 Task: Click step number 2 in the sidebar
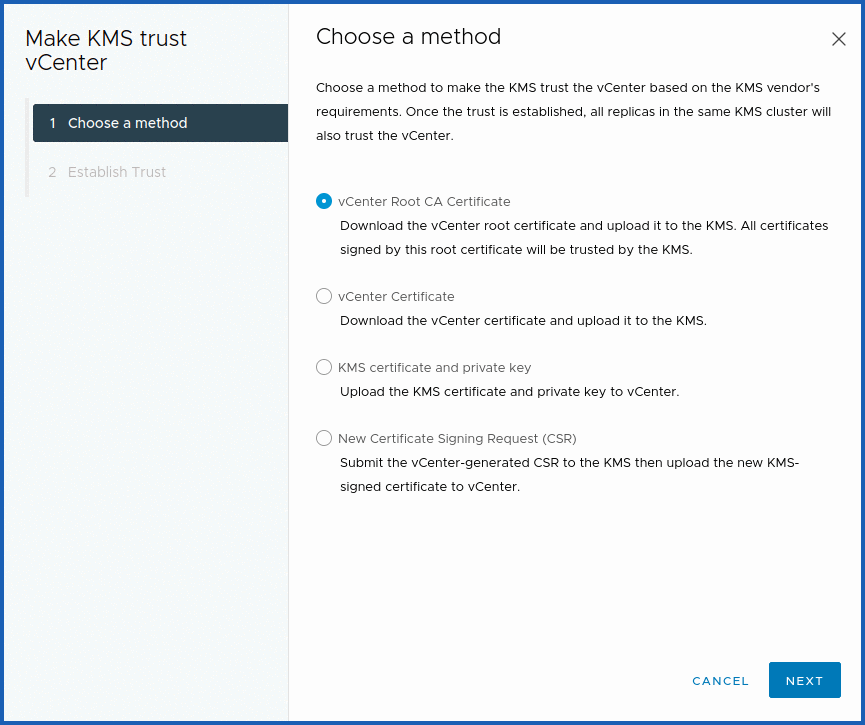coord(52,172)
